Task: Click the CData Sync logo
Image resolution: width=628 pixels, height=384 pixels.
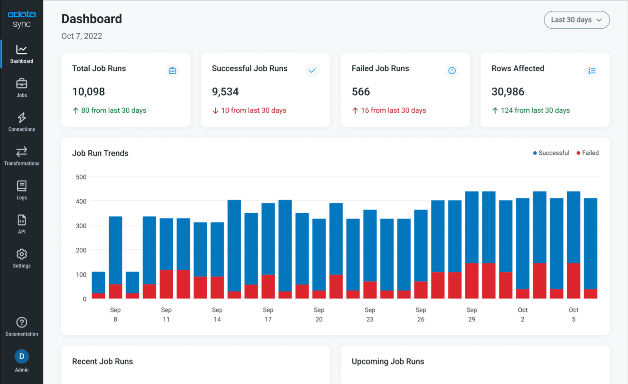Action: click(x=22, y=19)
